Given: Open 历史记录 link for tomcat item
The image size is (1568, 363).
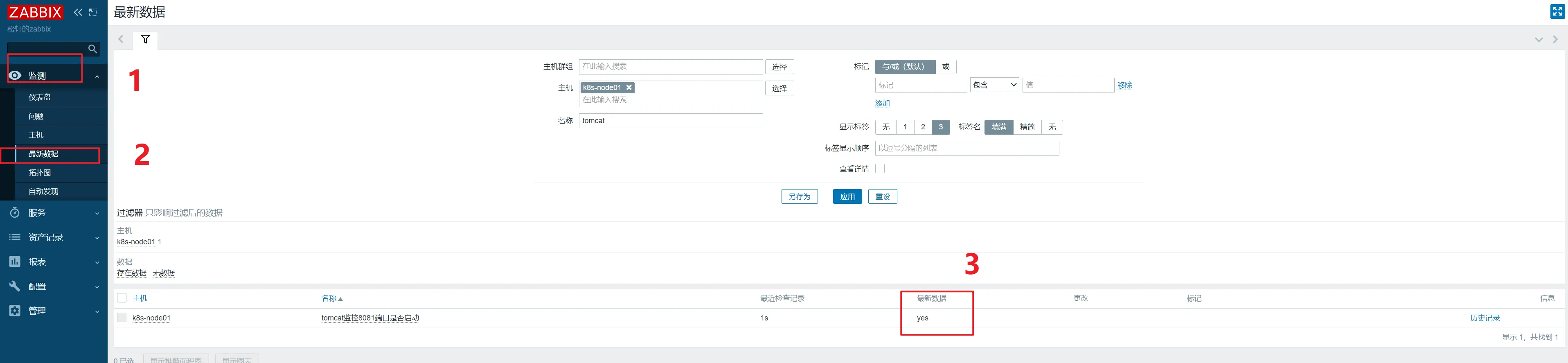Looking at the screenshot, I should click(x=1485, y=318).
